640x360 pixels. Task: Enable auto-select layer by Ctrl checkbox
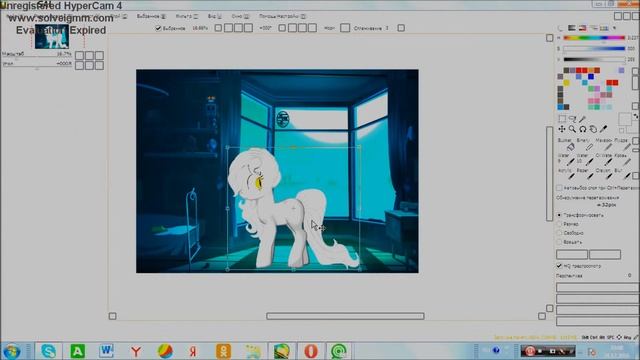[x=560, y=188]
